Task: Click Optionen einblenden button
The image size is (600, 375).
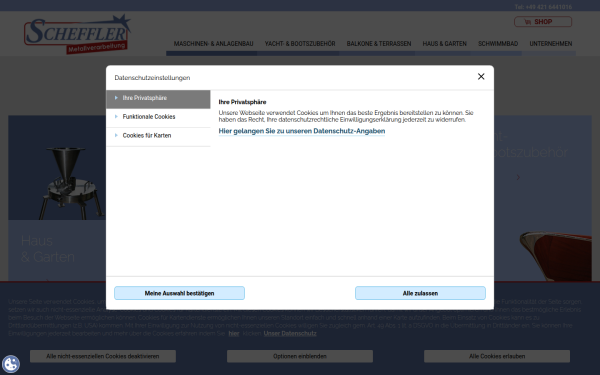Action: point(300,356)
